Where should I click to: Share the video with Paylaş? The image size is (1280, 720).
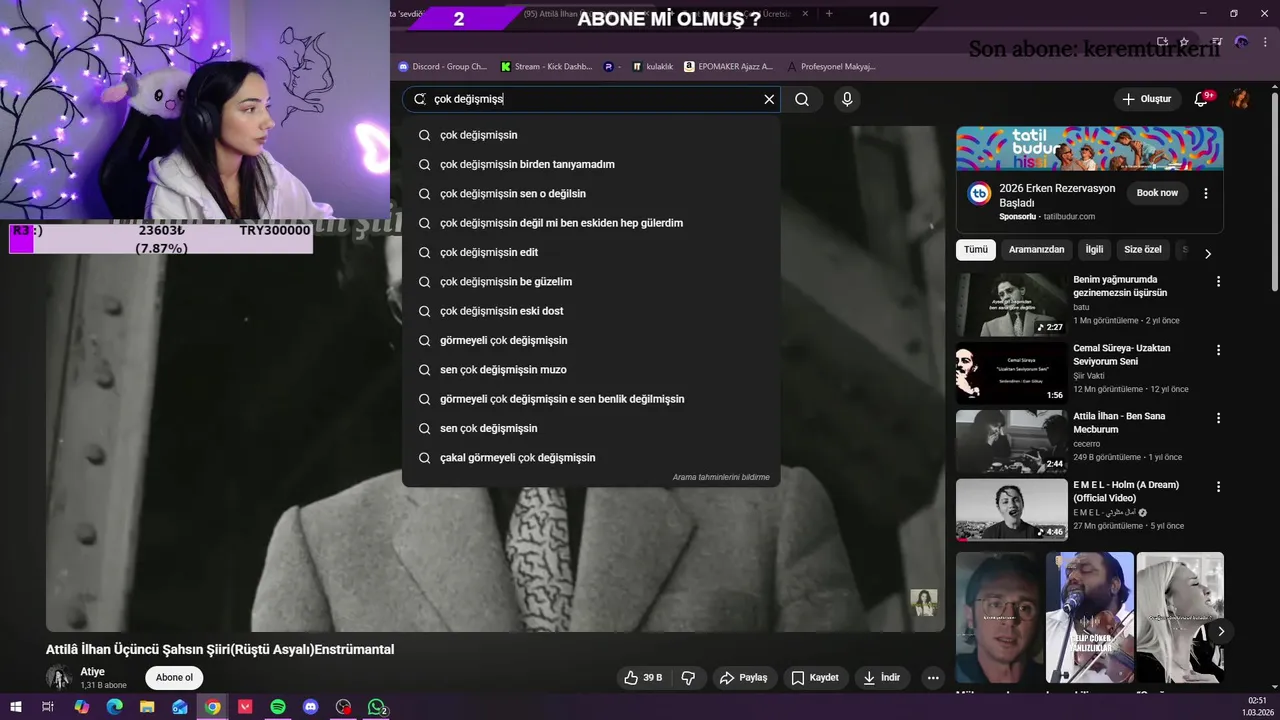[x=743, y=677]
